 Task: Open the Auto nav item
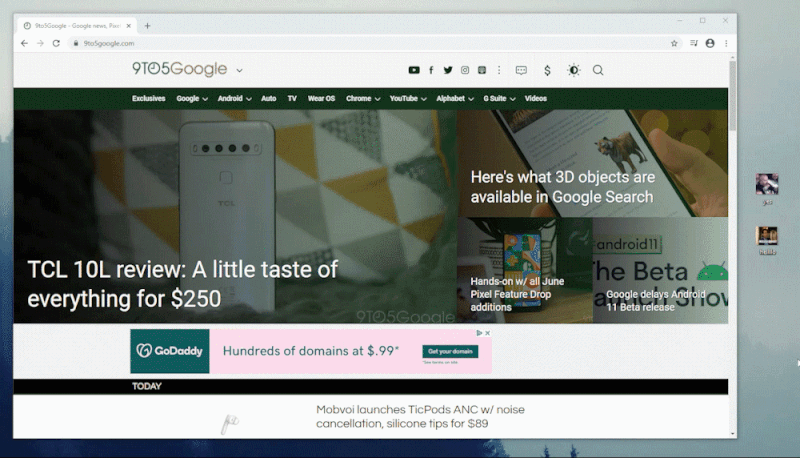268,98
